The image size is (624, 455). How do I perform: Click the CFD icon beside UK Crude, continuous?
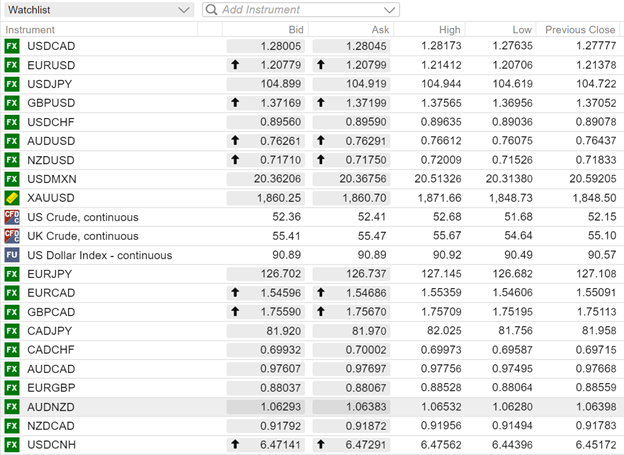click(12, 236)
